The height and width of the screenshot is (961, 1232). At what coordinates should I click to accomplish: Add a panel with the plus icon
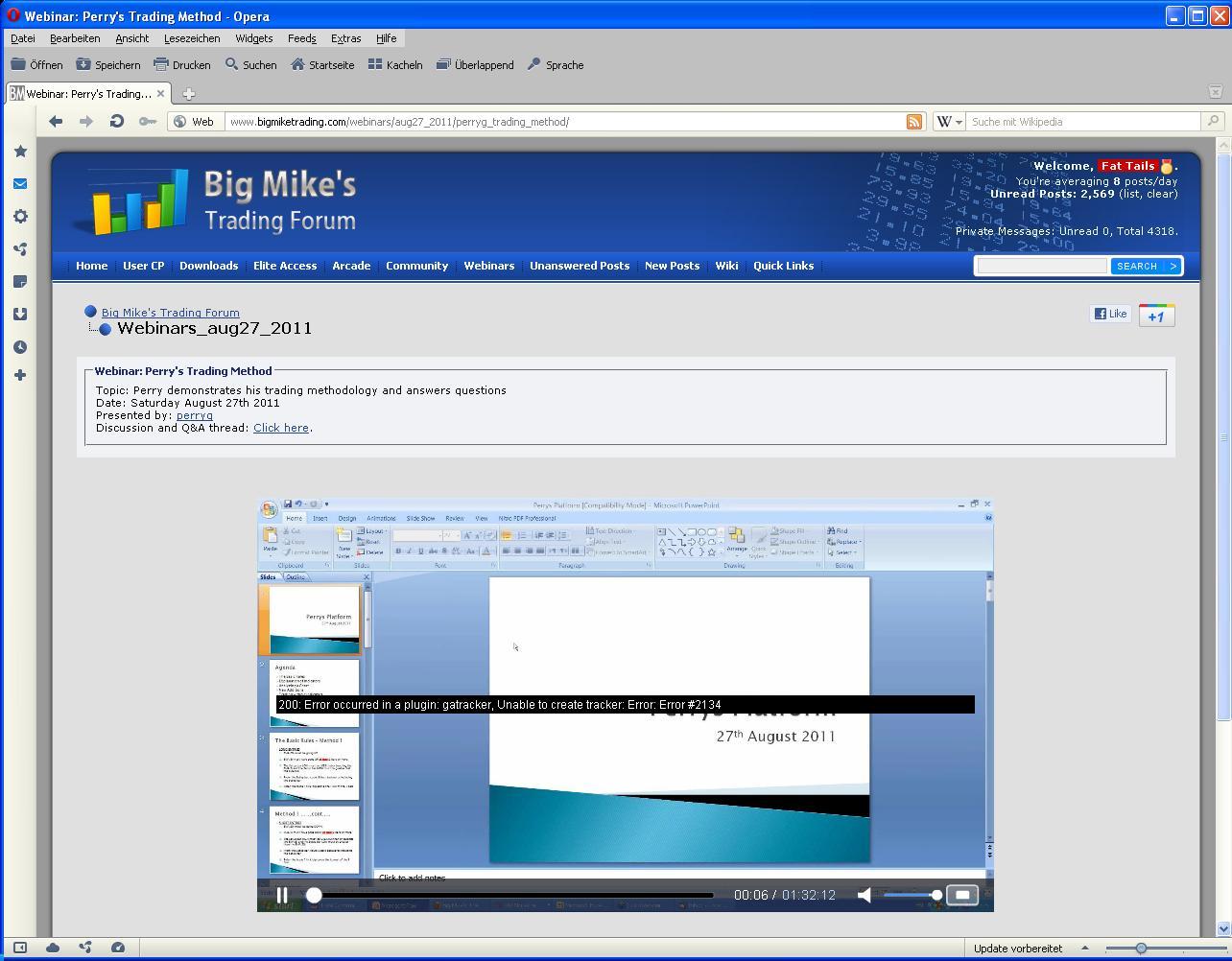pos(20,375)
